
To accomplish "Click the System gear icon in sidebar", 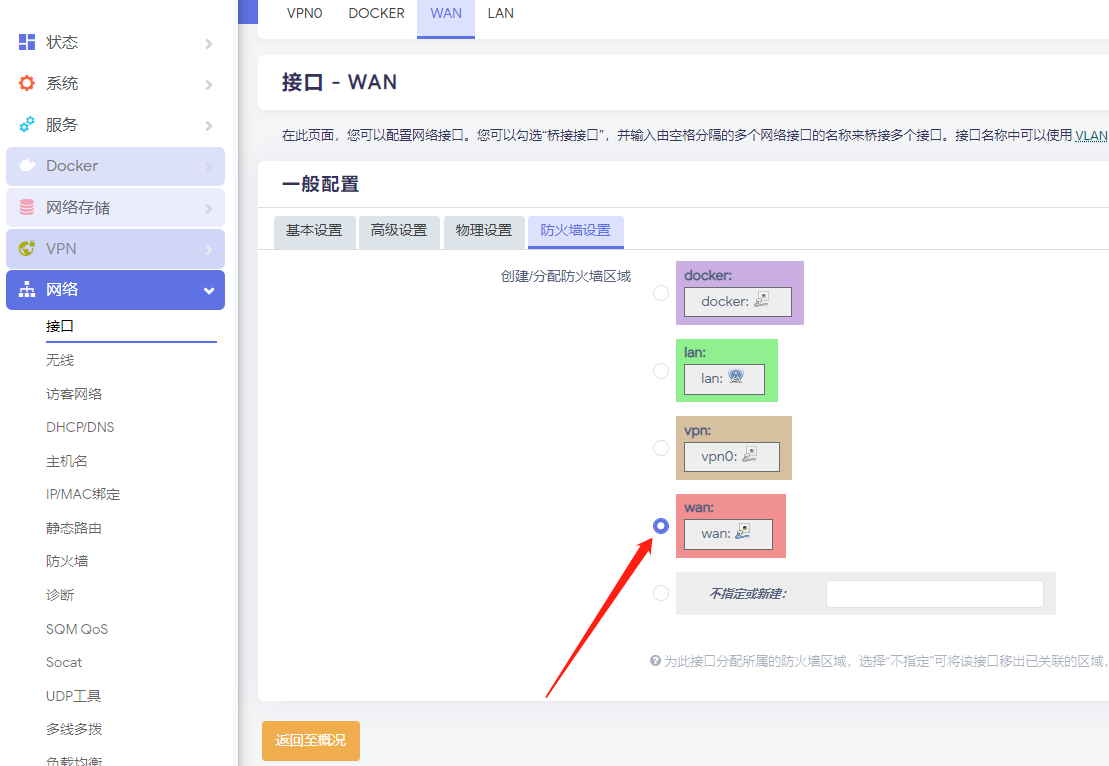I will [27, 83].
